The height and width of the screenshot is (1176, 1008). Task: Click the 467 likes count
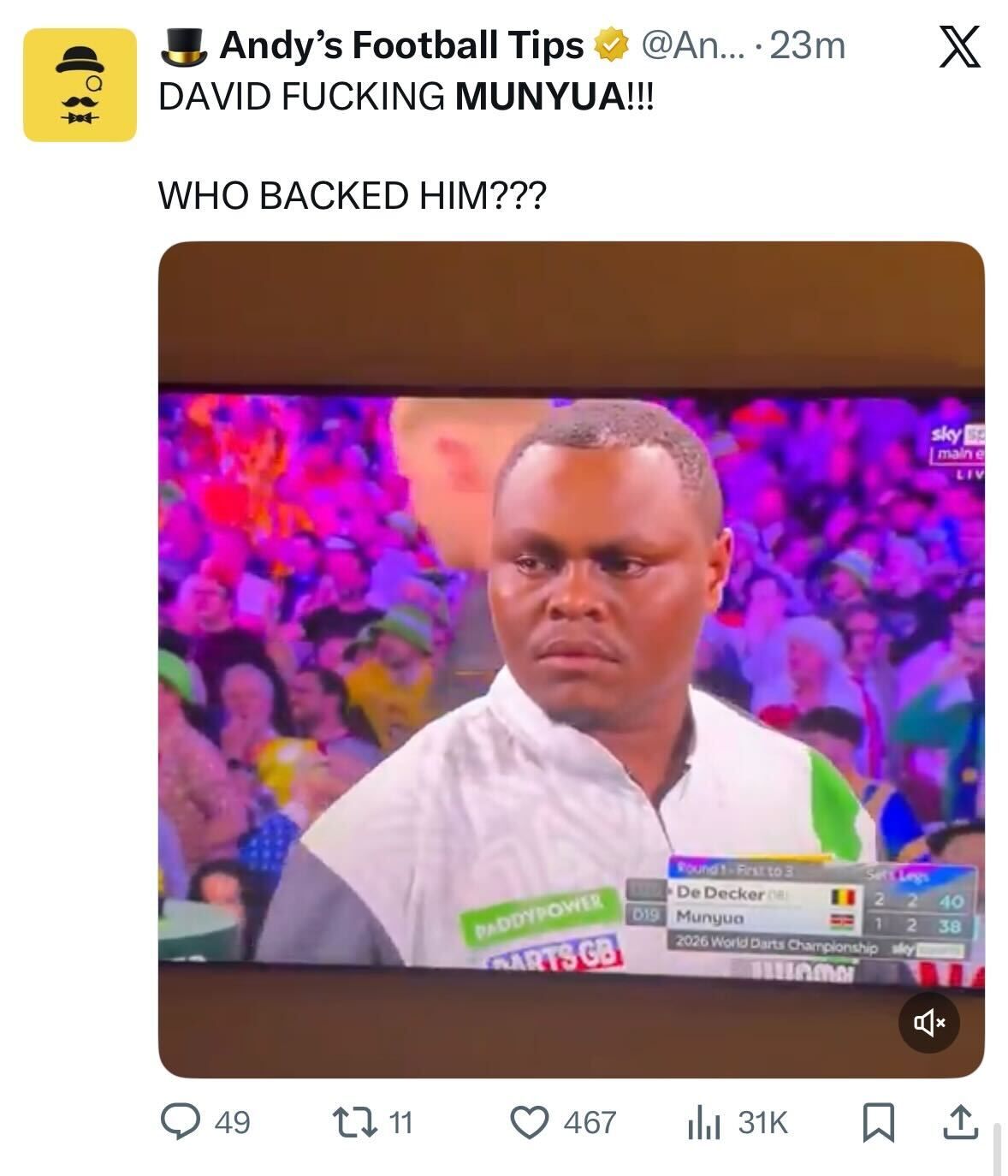point(590,1122)
